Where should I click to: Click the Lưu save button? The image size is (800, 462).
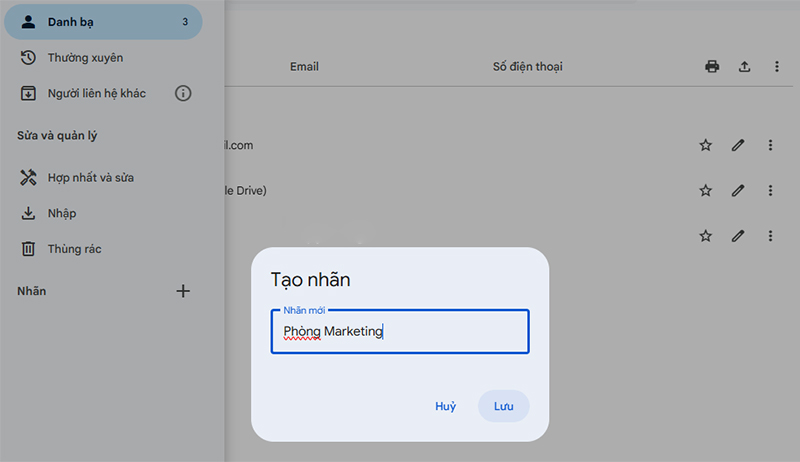point(504,406)
